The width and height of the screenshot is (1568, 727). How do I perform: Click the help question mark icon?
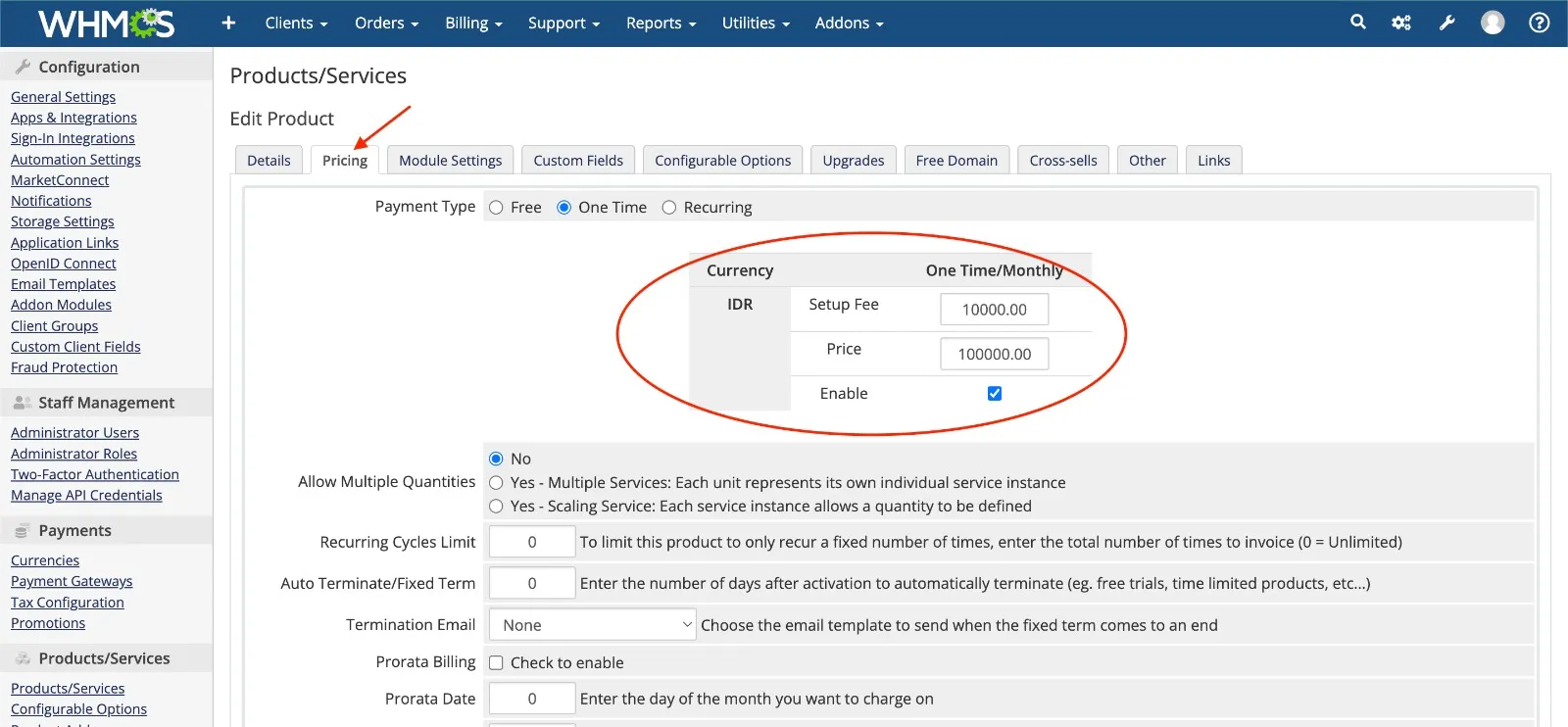tap(1540, 23)
